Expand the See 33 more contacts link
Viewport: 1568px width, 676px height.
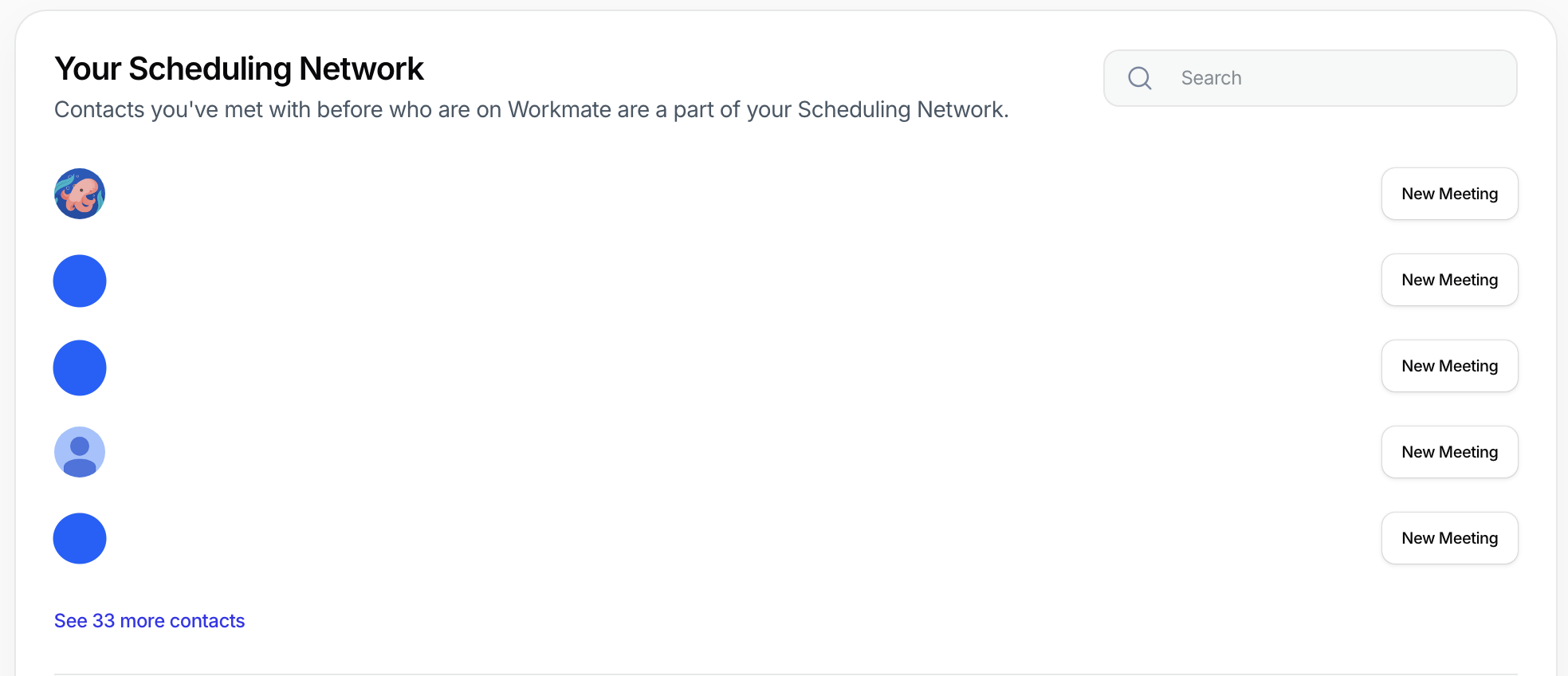pyautogui.click(x=149, y=621)
